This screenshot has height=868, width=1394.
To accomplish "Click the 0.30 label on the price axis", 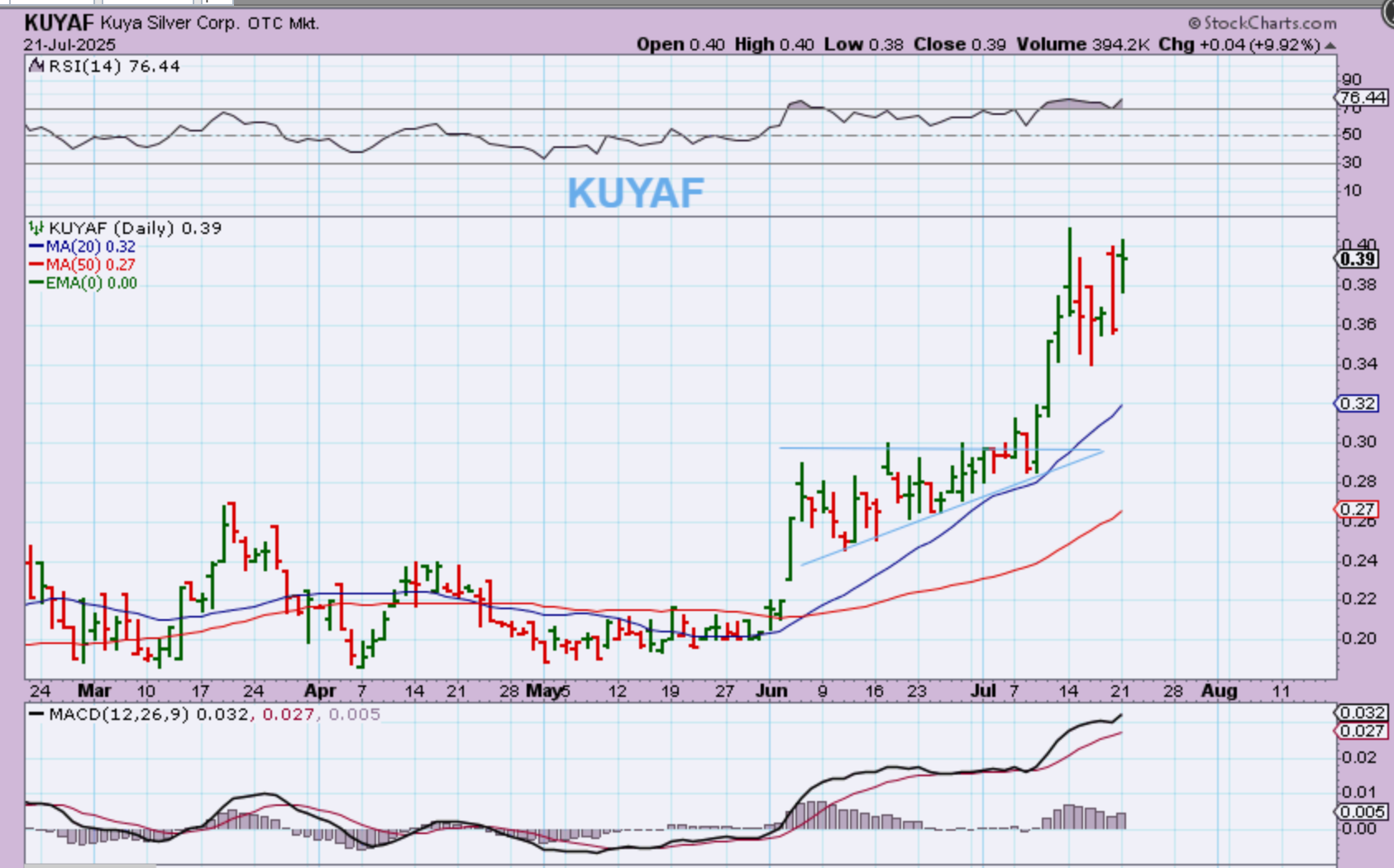I will click(x=1358, y=441).
